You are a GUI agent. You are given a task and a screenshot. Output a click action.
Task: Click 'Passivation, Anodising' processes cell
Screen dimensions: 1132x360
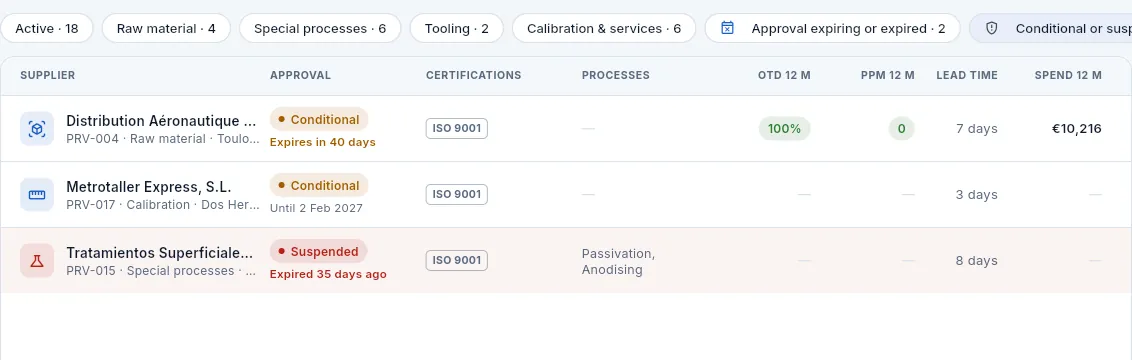click(619, 262)
